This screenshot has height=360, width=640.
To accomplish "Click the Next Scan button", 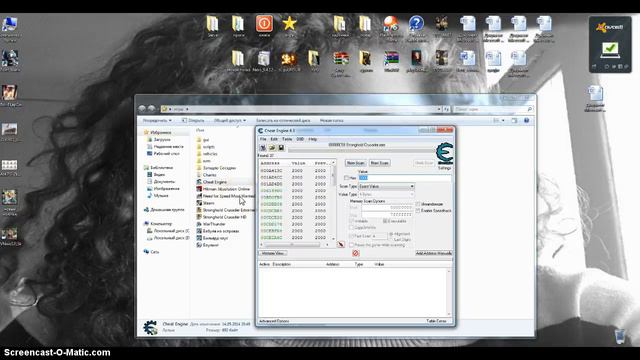I will coord(380,163).
